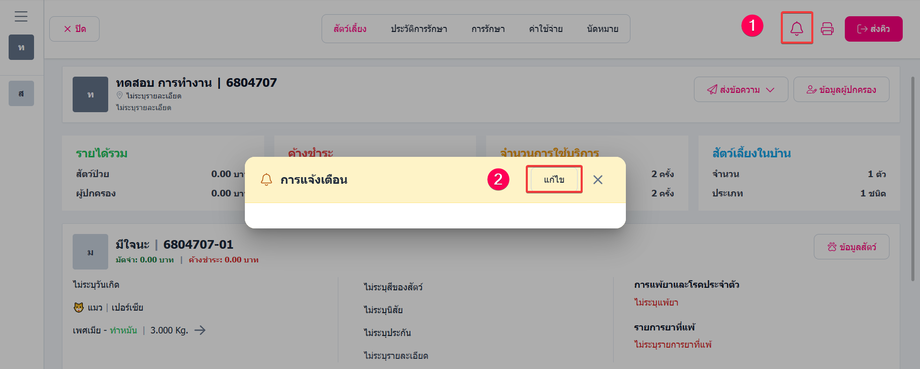This screenshot has height=369, width=920.
Task: Click the location pin icon under owner name
Action: pyautogui.click(x=120, y=96)
